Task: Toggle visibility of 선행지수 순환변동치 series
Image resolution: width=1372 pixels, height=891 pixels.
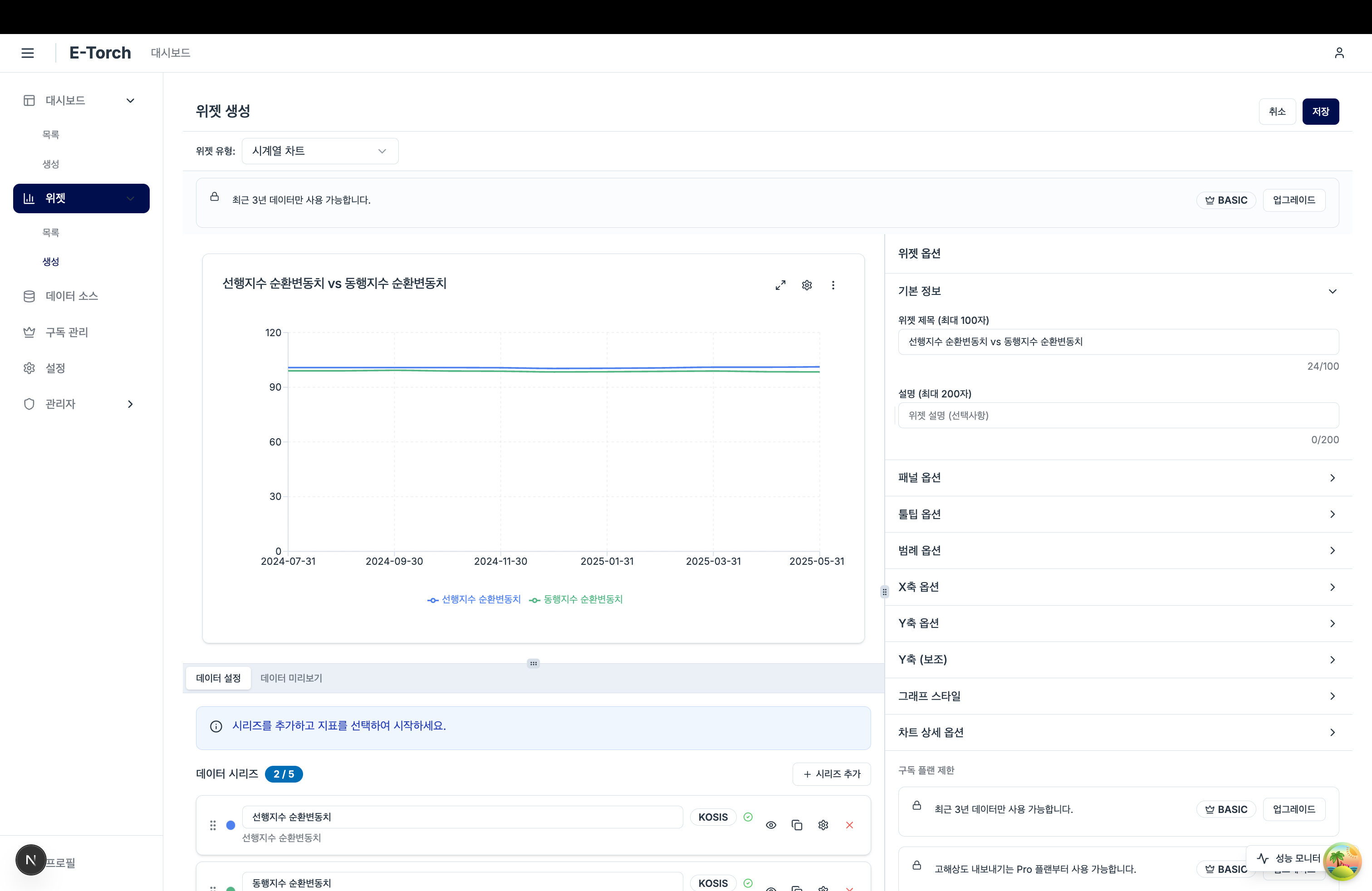Action: pyautogui.click(x=771, y=825)
